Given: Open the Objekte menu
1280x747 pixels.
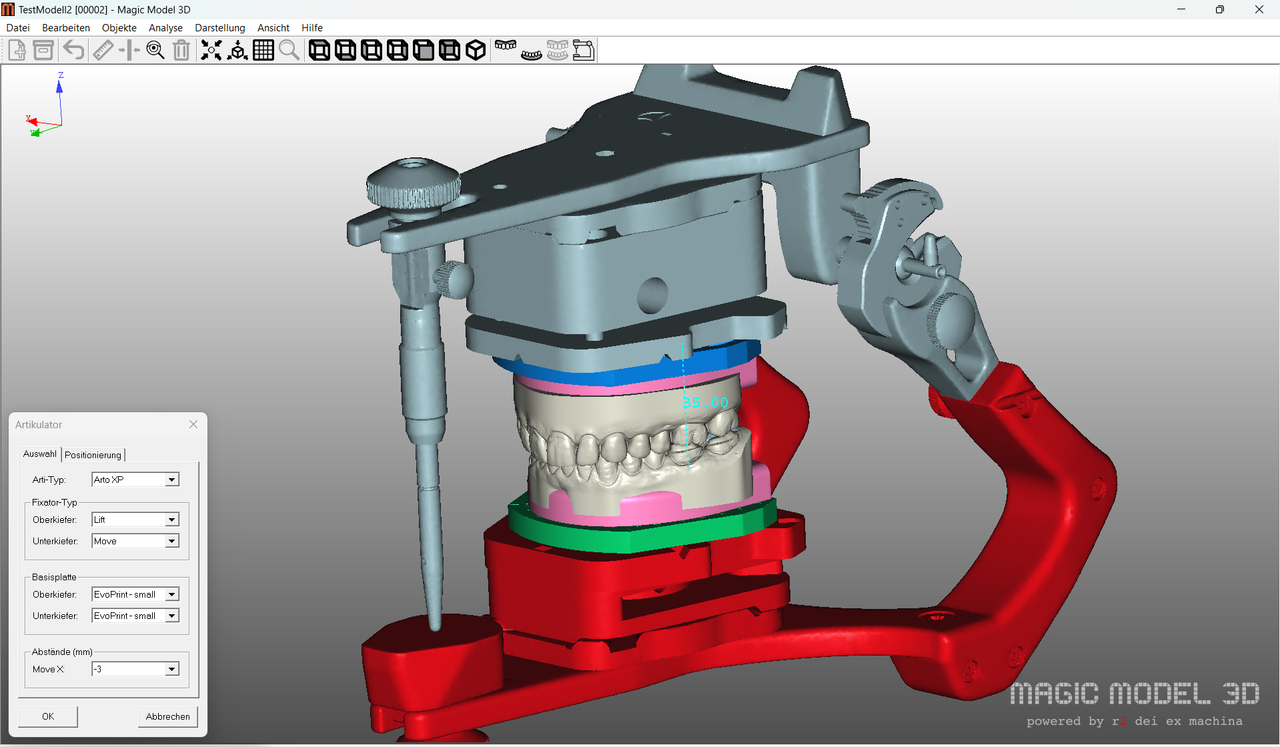Looking at the screenshot, I should point(119,28).
